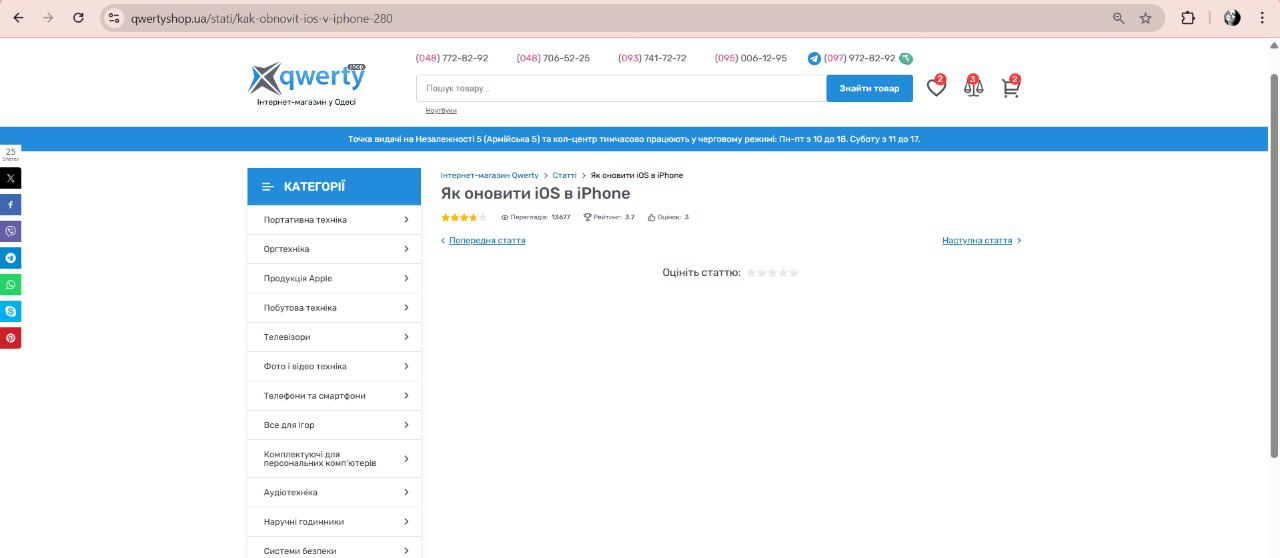1280x558 pixels.
Task: Click the Знайти товар search button
Action: click(869, 89)
